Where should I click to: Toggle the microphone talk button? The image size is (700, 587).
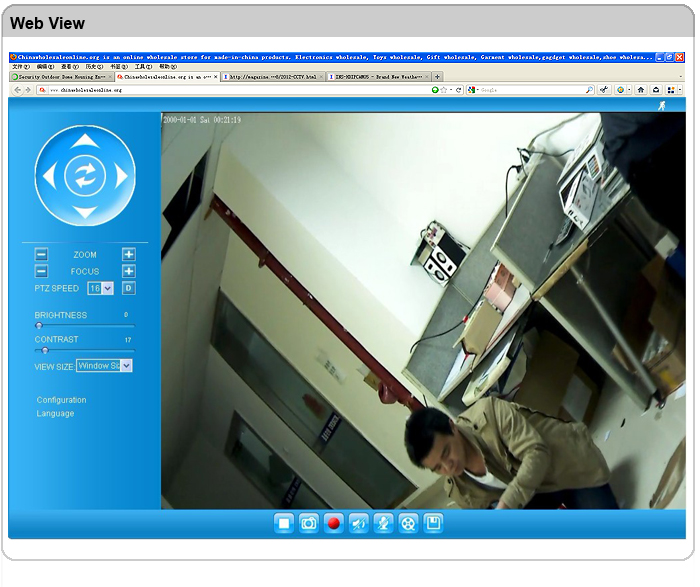(x=383, y=523)
